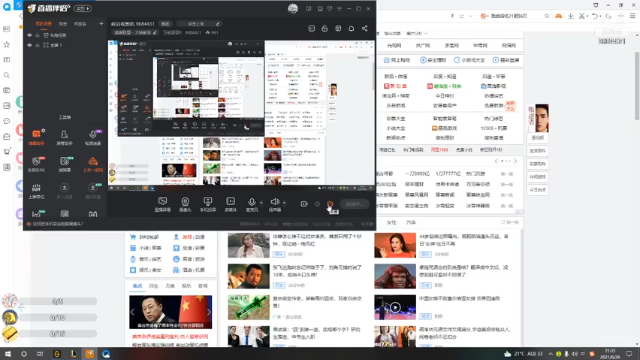Image resolution: width=640 pixels, height=360 pixels.
Task: Open the mini games link with game icon
Action: (x=469, y=60)
